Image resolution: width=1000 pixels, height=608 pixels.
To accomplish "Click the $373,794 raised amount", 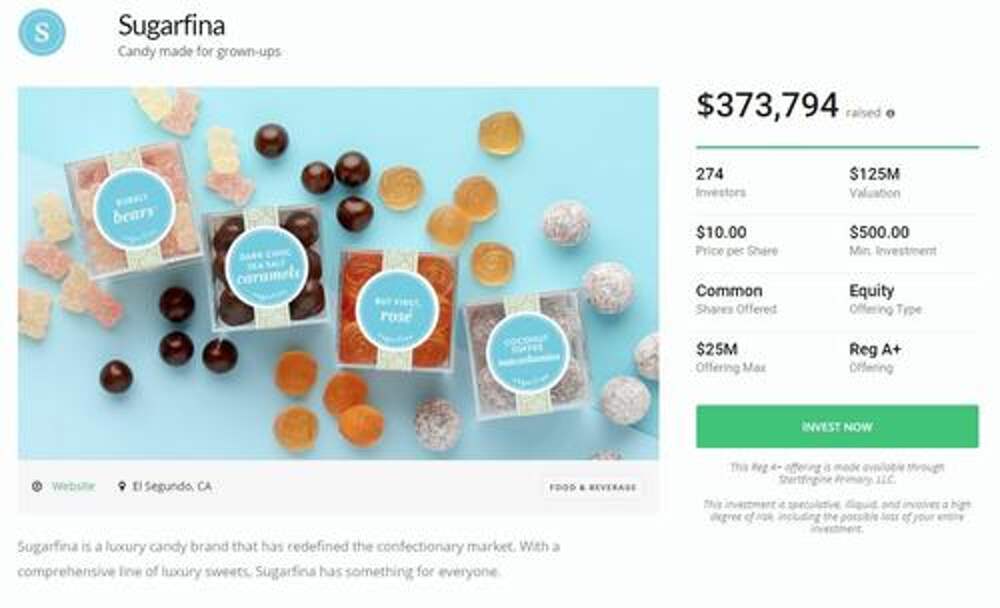I will pyautogui.click(x=767, y=106).
